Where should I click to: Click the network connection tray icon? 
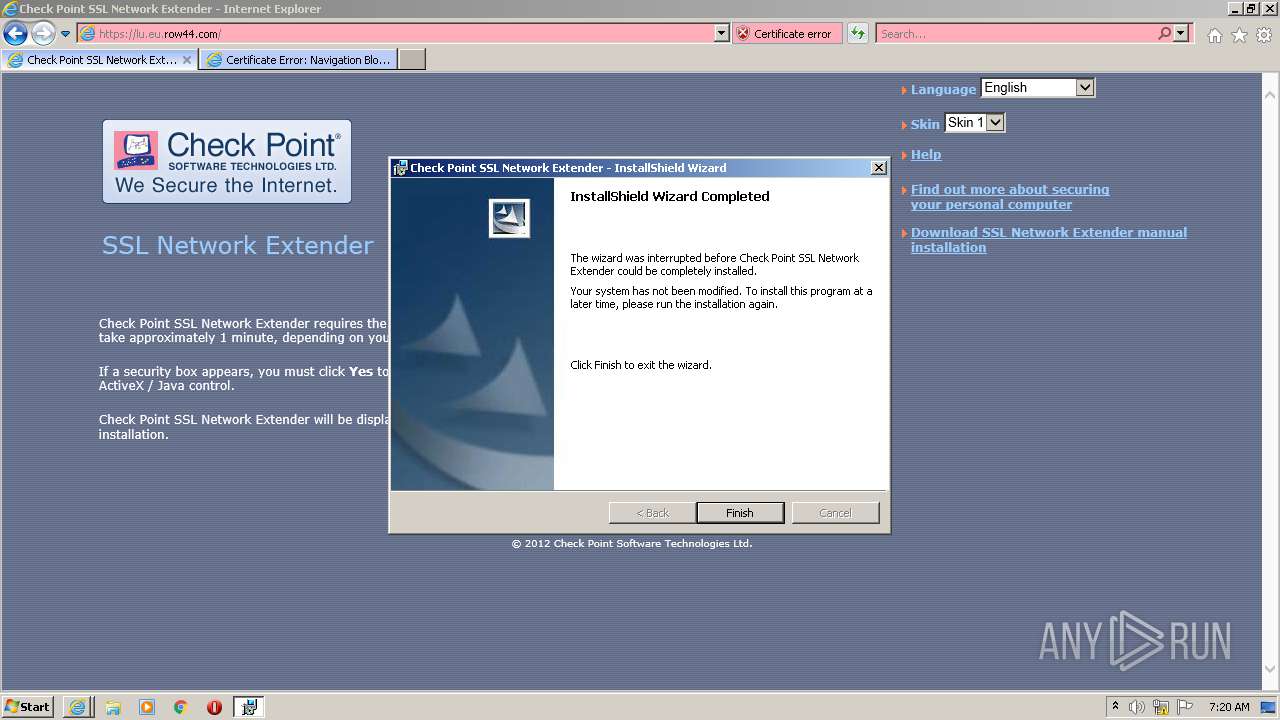tap(1161, 707)
